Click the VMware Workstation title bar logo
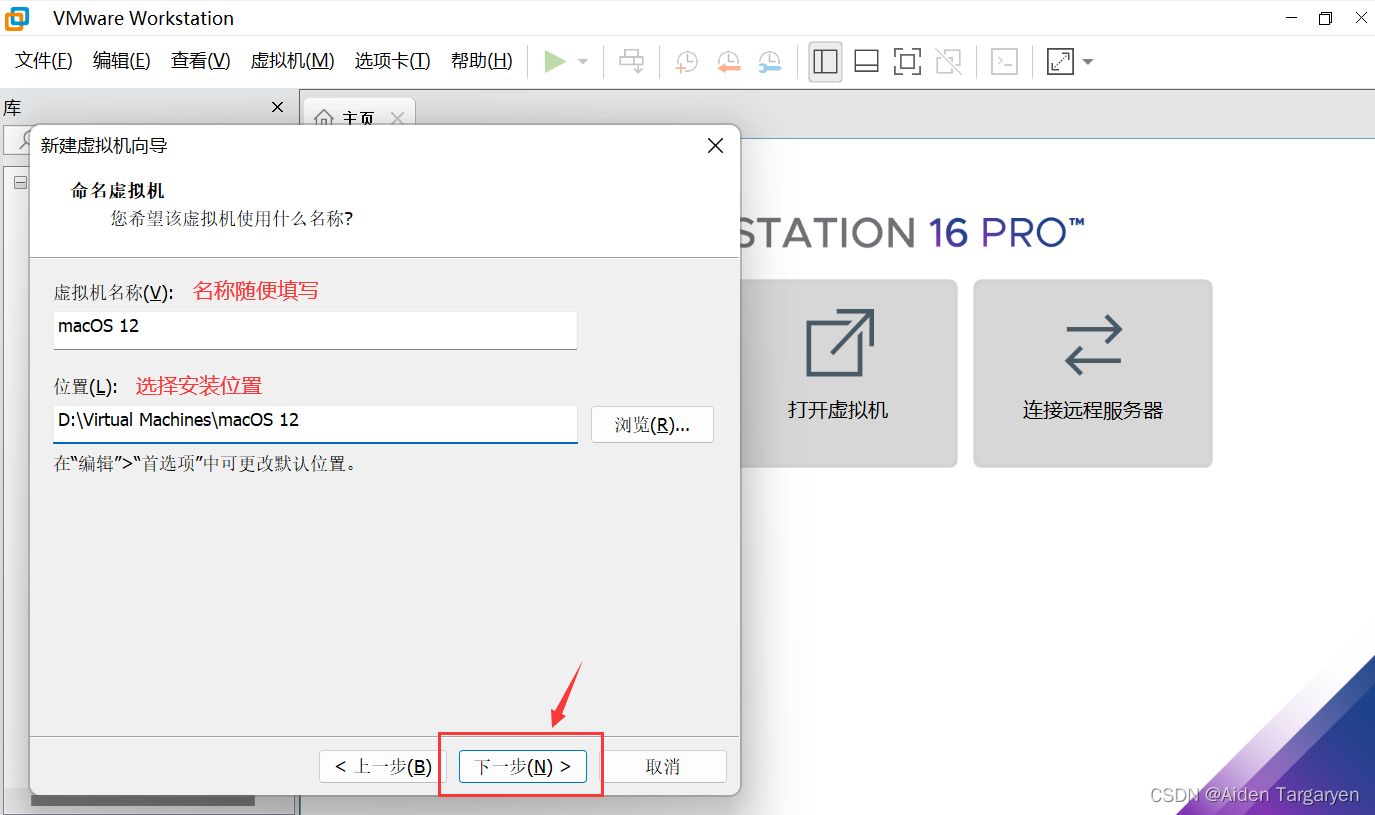Viewport: 1375px width, 815px height. tap(17, 18)
